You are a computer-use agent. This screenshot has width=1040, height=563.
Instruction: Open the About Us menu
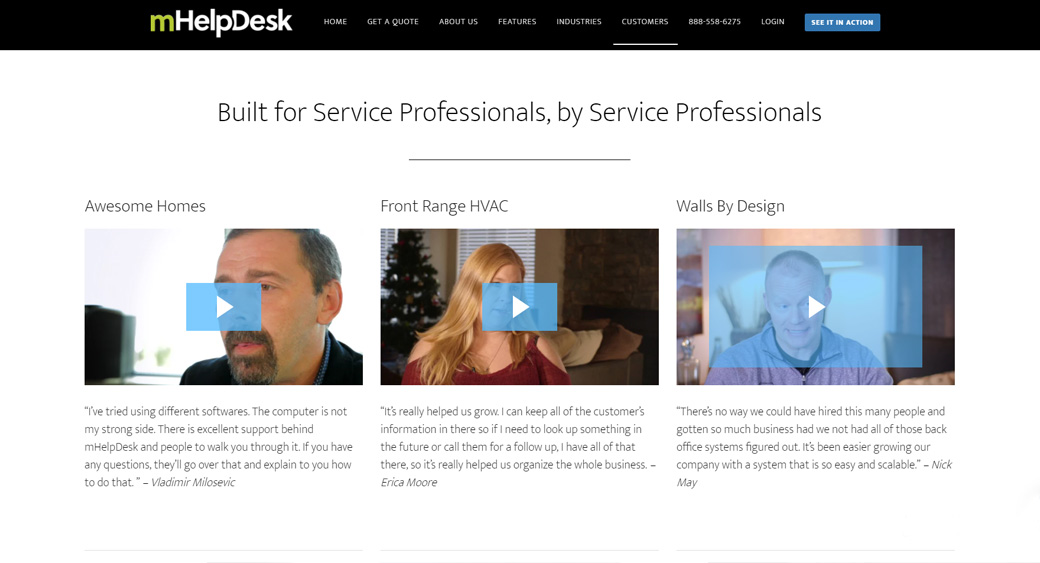click(x=458, y=22)
